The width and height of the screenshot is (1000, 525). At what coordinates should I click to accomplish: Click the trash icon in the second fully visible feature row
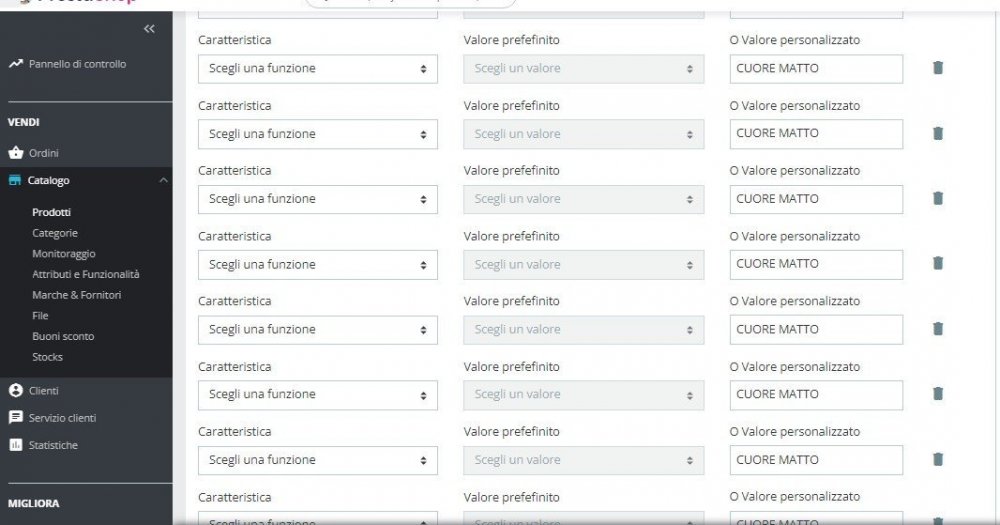[x=937, y=133]
